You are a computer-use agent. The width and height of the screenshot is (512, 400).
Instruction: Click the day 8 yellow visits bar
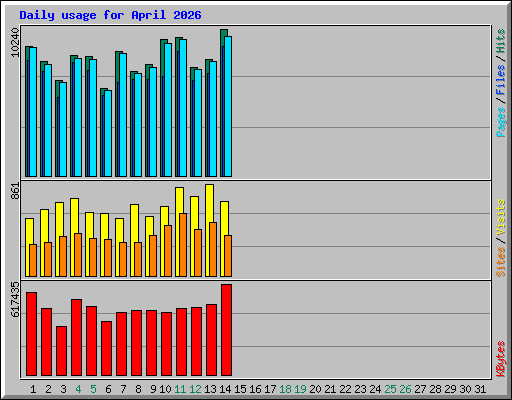pos(134,223)
